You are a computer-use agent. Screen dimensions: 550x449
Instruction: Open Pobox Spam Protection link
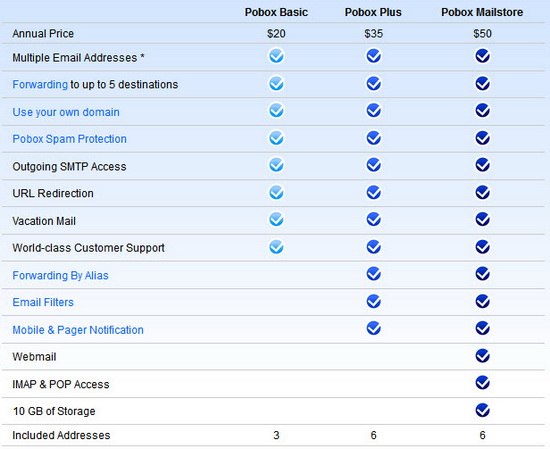(69, 139)
